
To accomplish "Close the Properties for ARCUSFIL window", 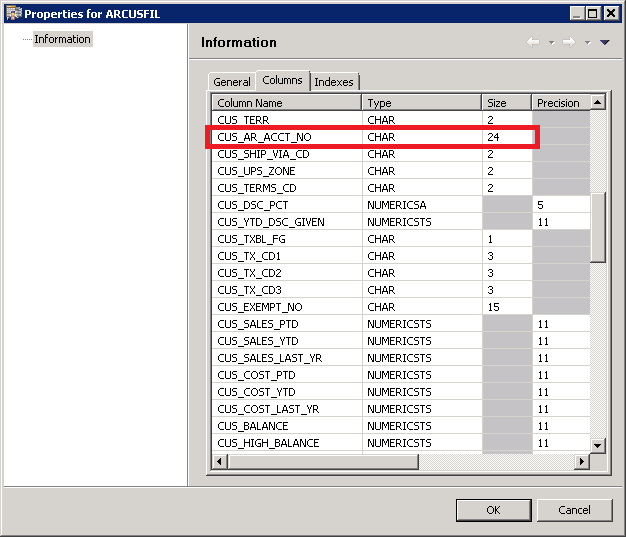I will [611, 14].
